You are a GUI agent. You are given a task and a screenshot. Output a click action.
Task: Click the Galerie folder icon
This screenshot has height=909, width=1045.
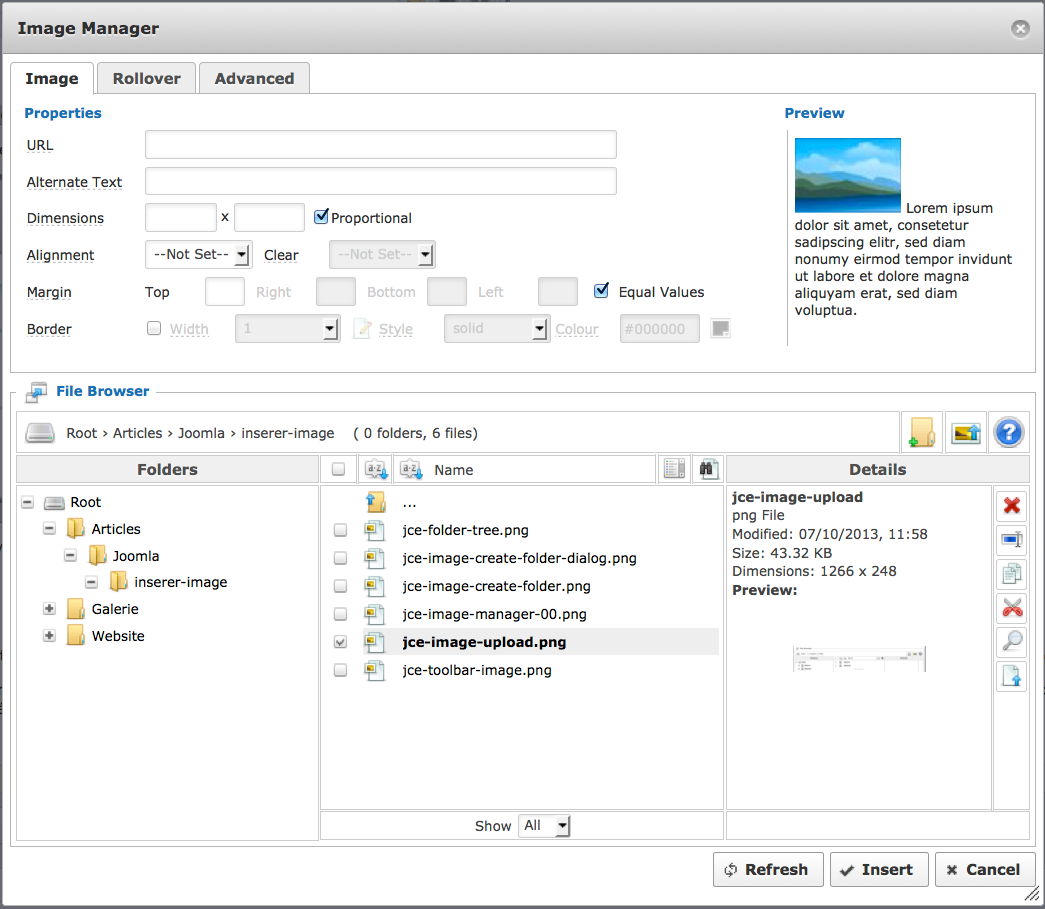point(75,609)
